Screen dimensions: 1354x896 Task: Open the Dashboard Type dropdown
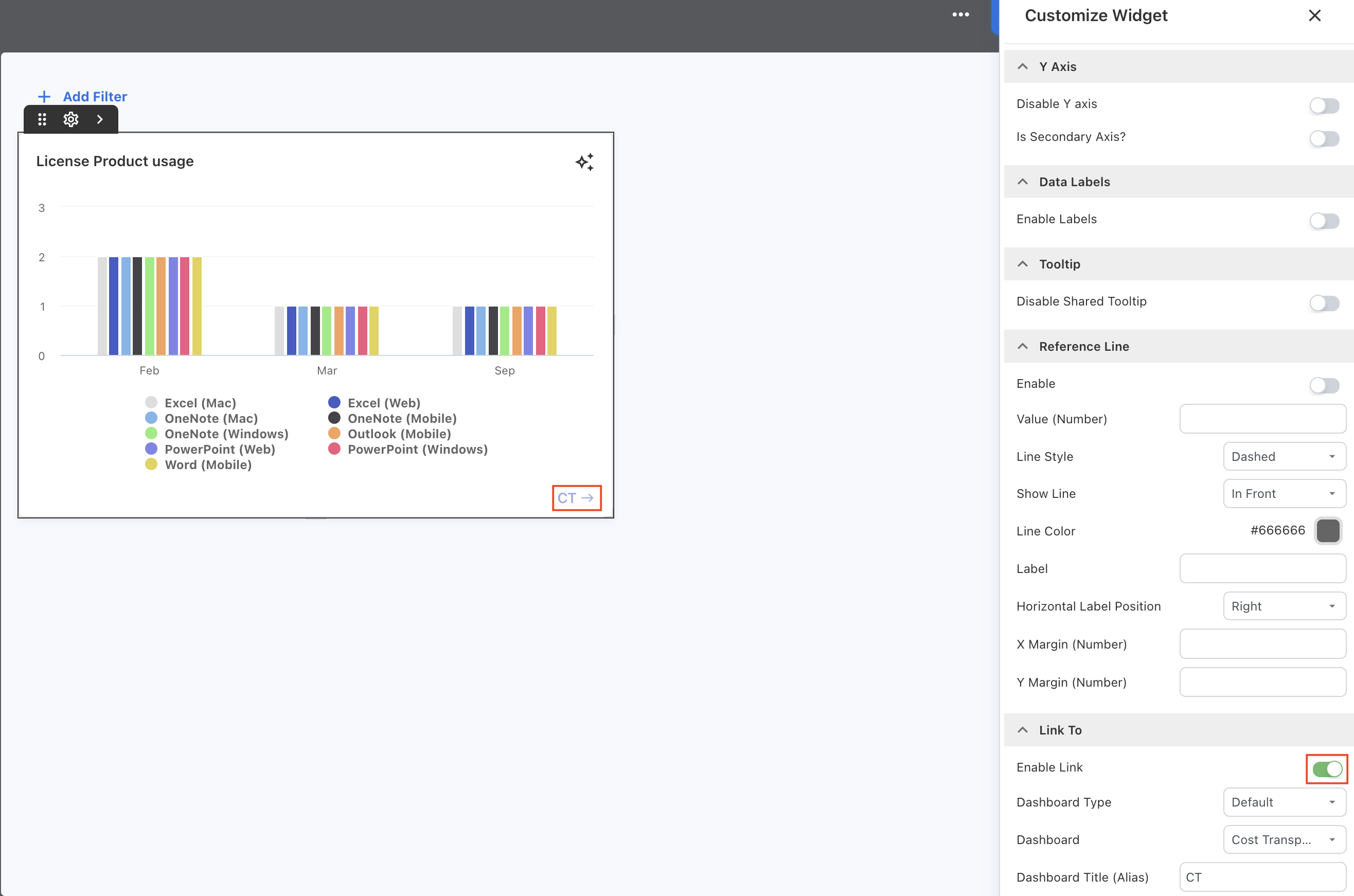[x=1284, y=802]
